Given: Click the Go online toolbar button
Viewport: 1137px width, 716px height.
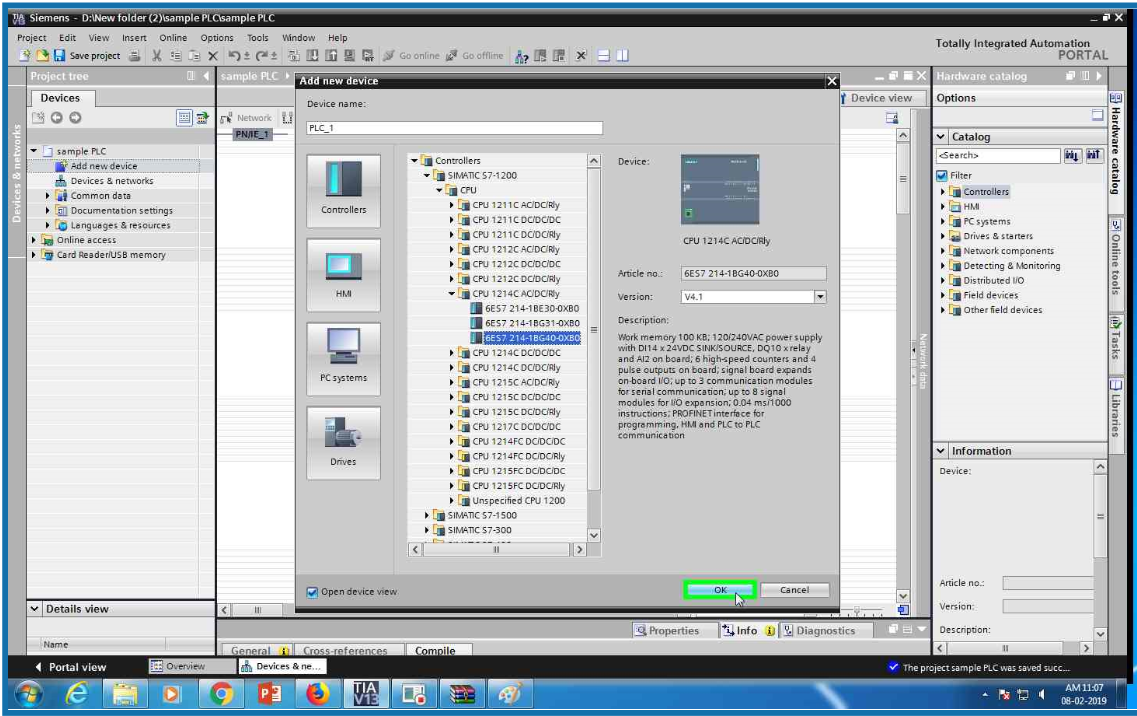Looking at the screenshot, I should [411, 55].
